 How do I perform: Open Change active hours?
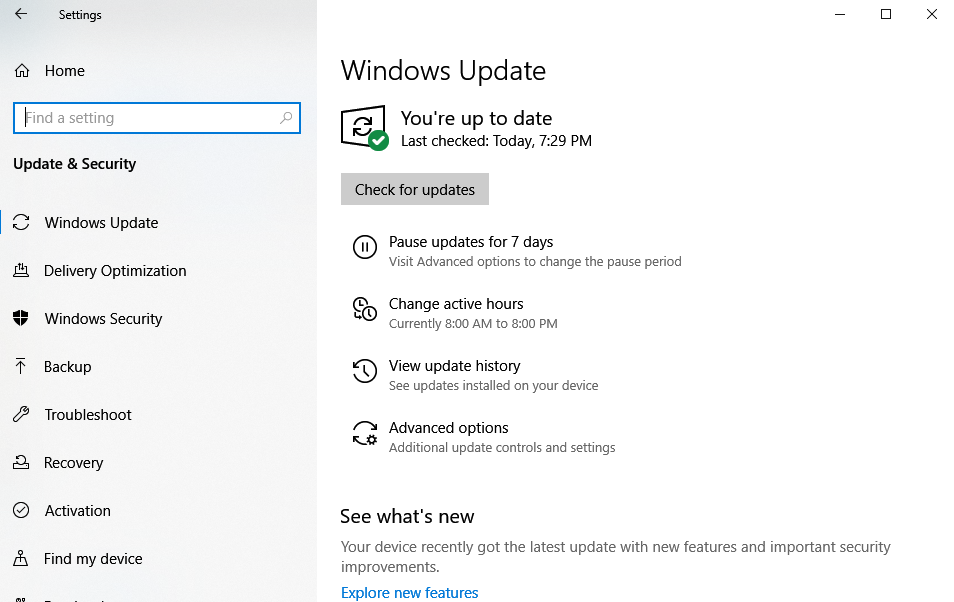[x=456, y=304]
